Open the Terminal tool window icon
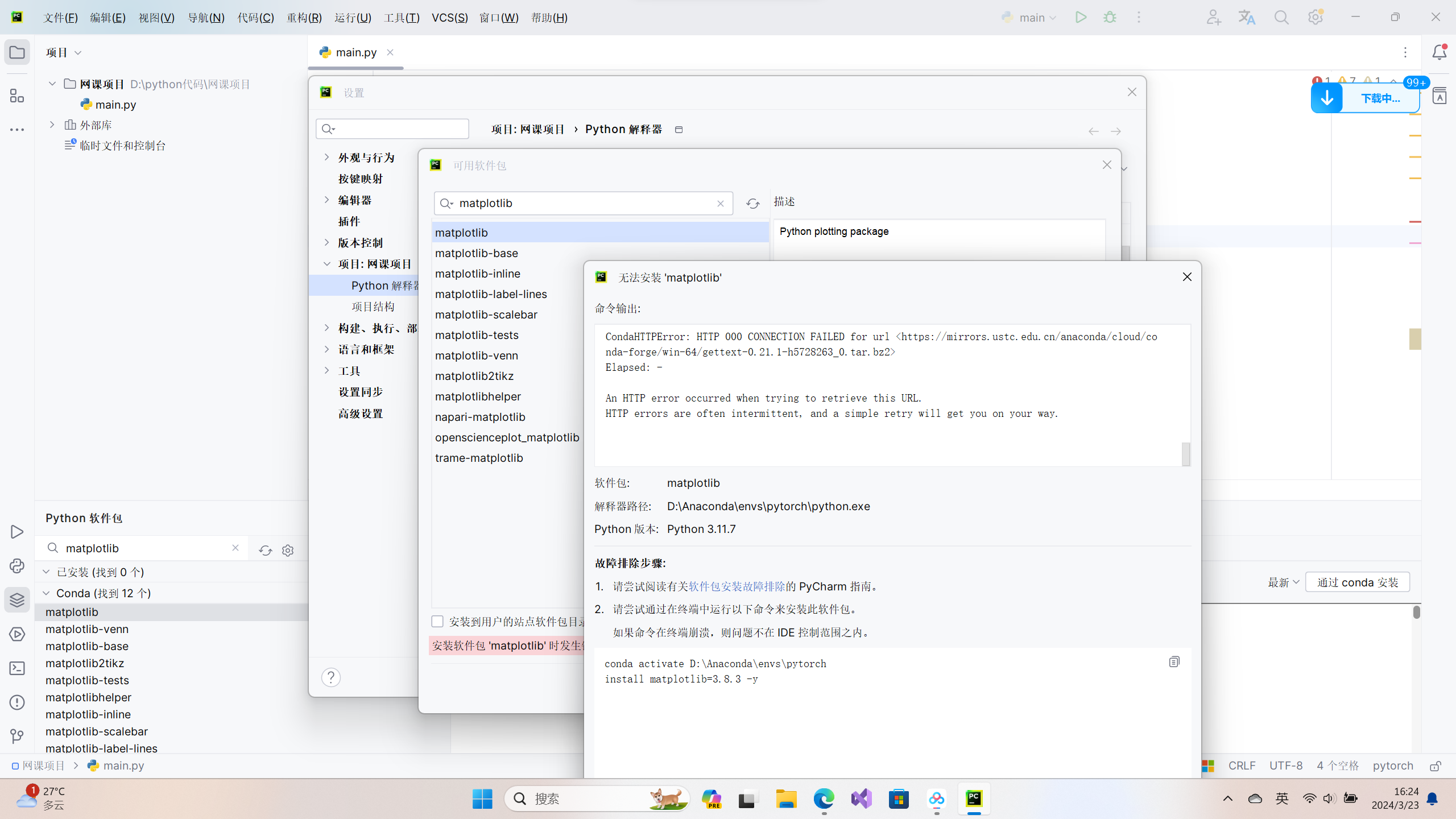The width and height of the screenshot is (1456, 819). (17, 668)
